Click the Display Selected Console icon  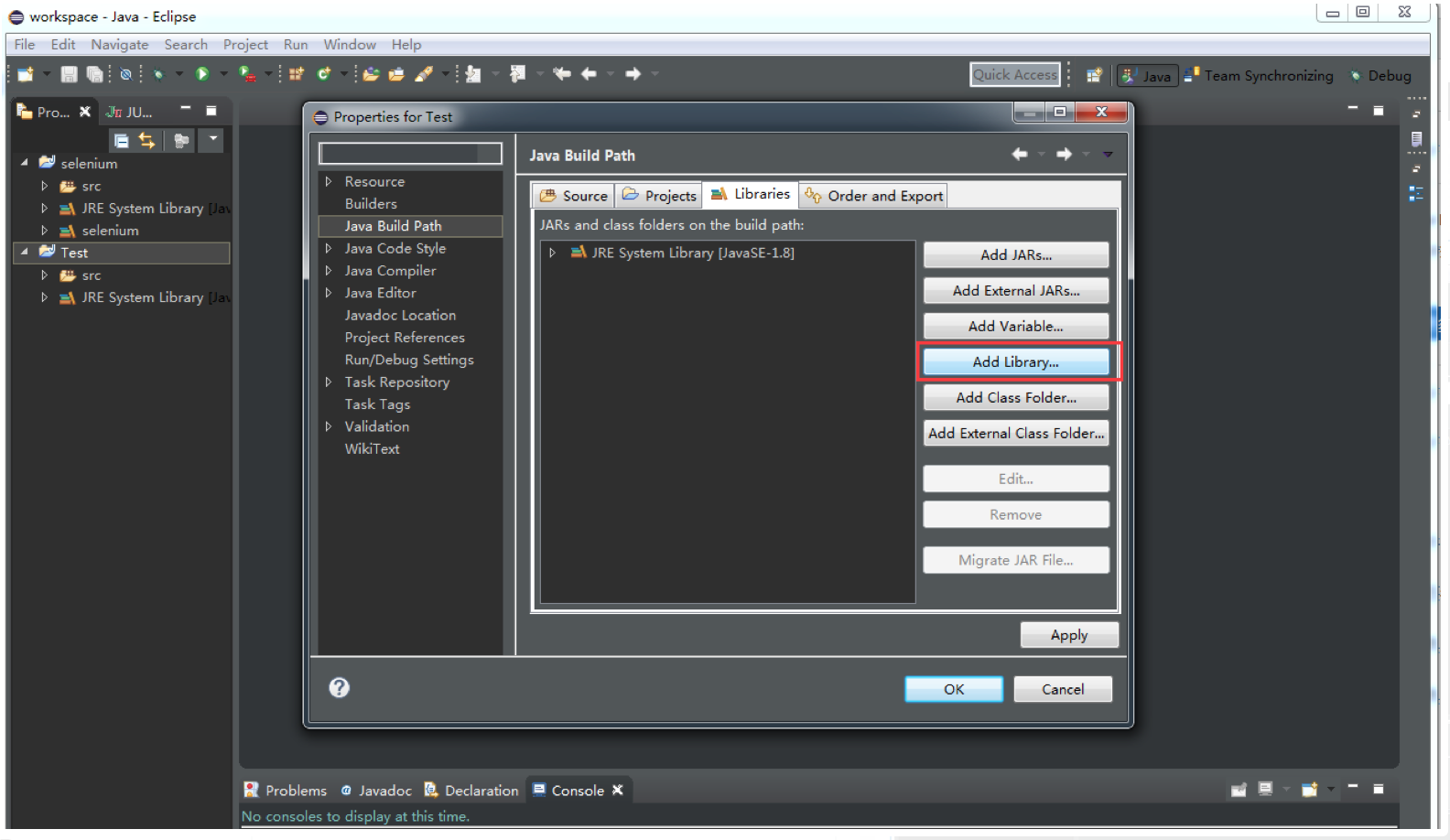pos(1265,790)
